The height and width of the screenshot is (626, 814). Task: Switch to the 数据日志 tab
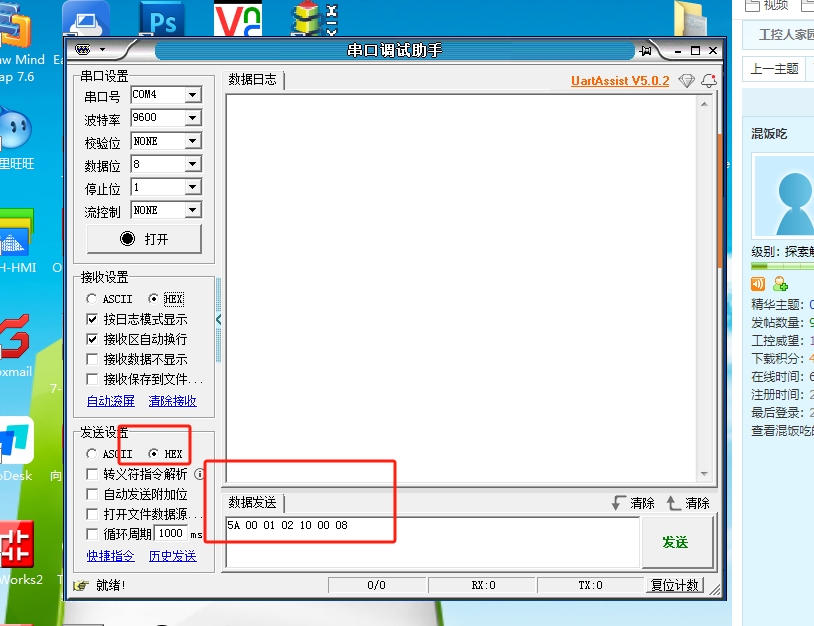tap(253, 80)
